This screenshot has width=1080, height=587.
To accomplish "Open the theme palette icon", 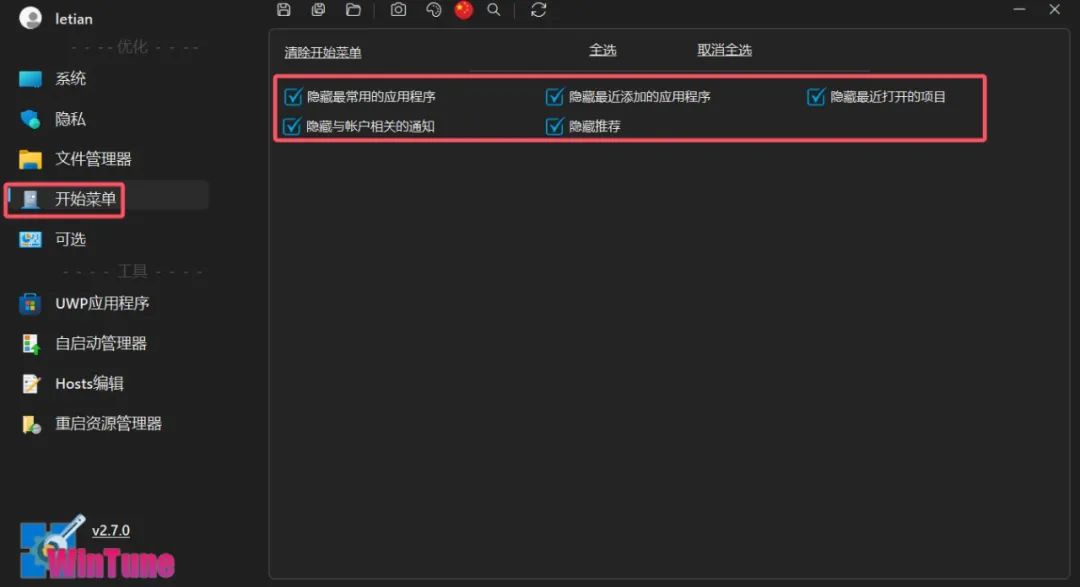I will pos(433,10).
